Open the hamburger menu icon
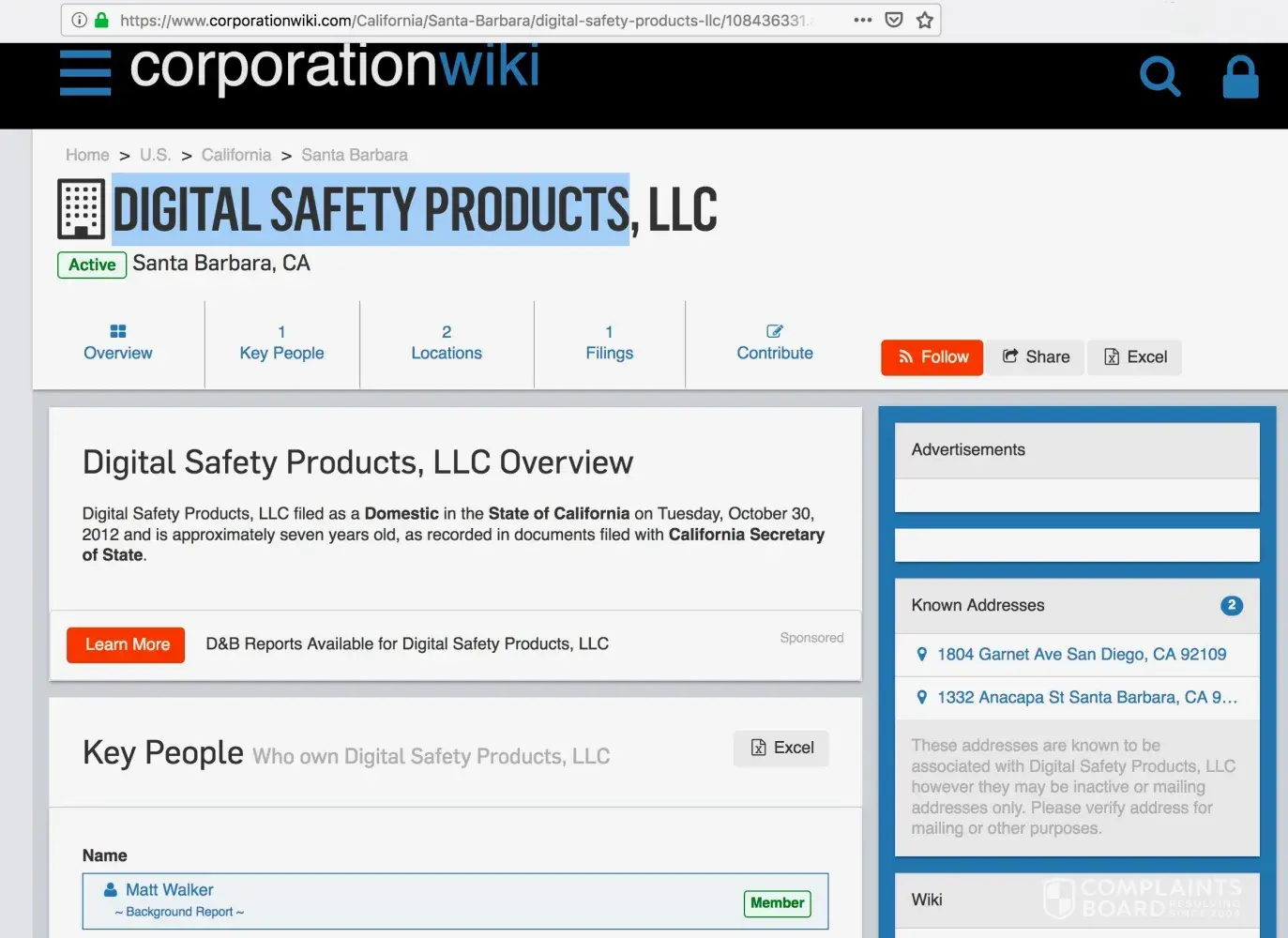 [x=85, y=73]
